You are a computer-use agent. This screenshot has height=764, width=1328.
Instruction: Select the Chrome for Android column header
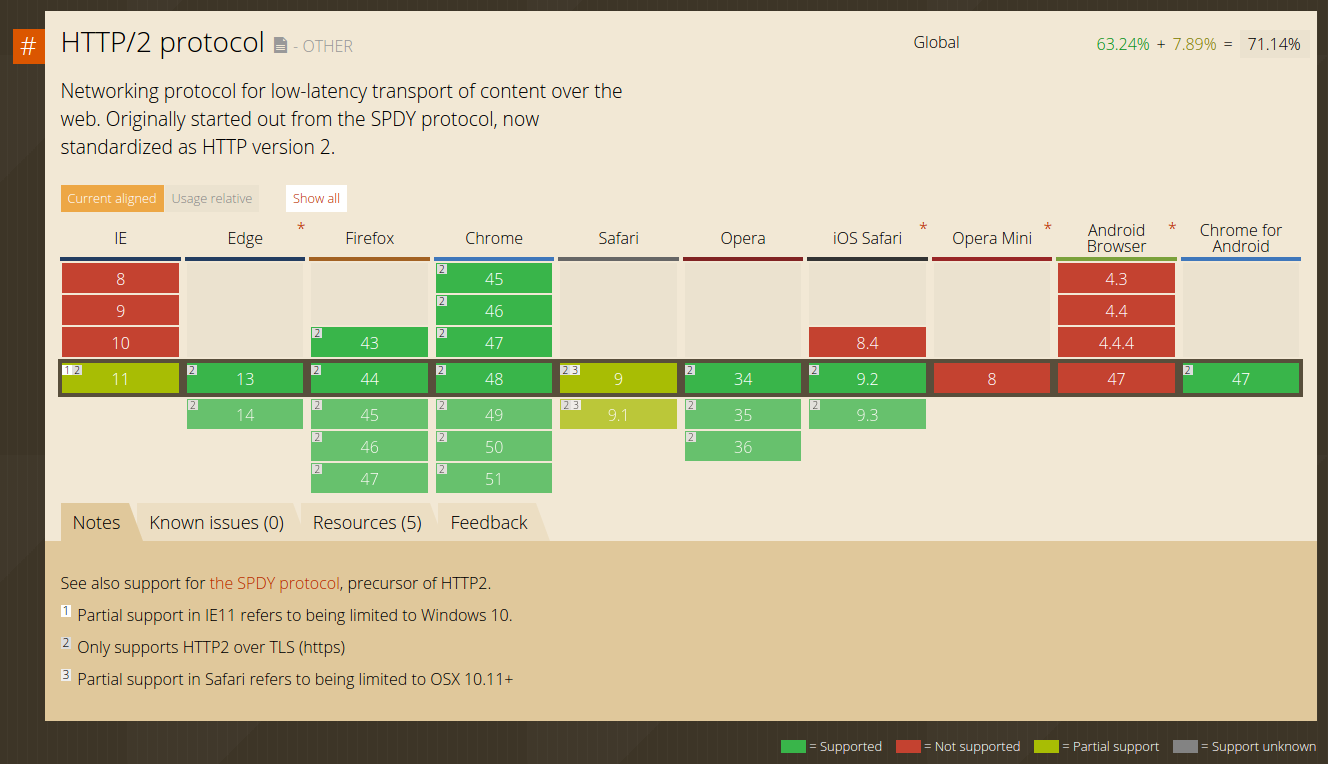[x=1241, y=238]
